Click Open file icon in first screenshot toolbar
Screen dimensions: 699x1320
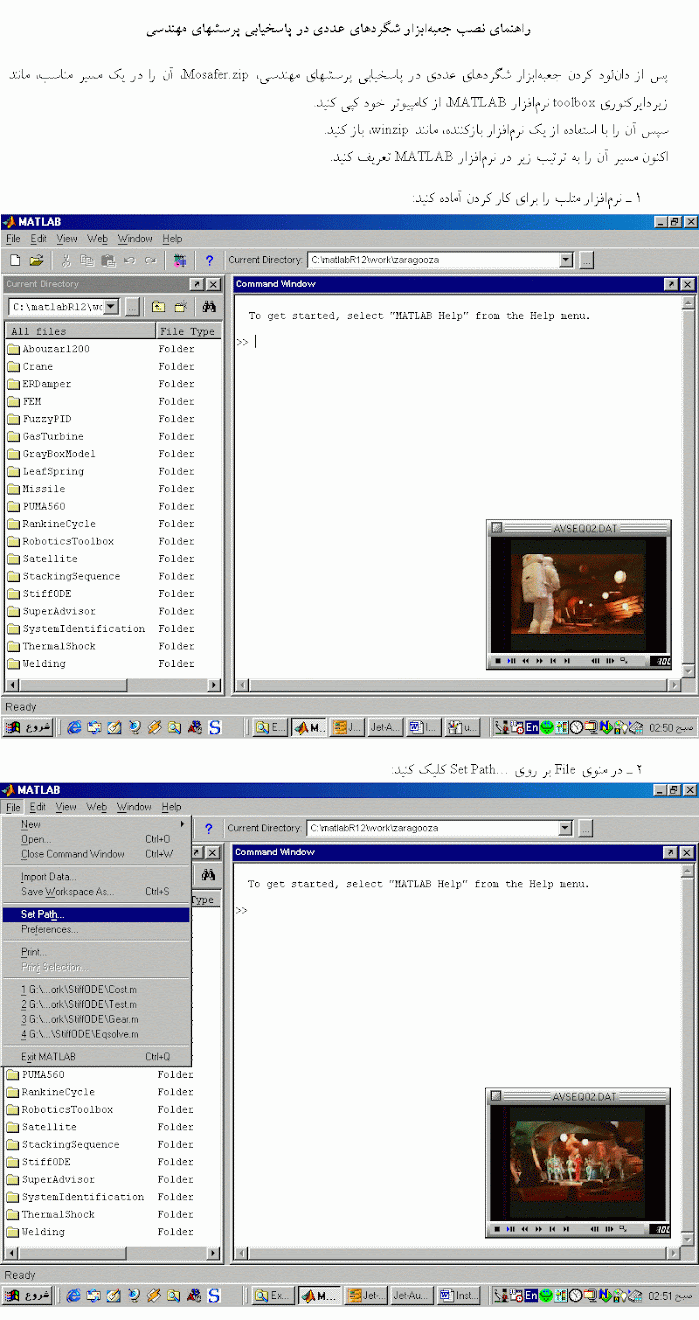click(x=36, y=260)
